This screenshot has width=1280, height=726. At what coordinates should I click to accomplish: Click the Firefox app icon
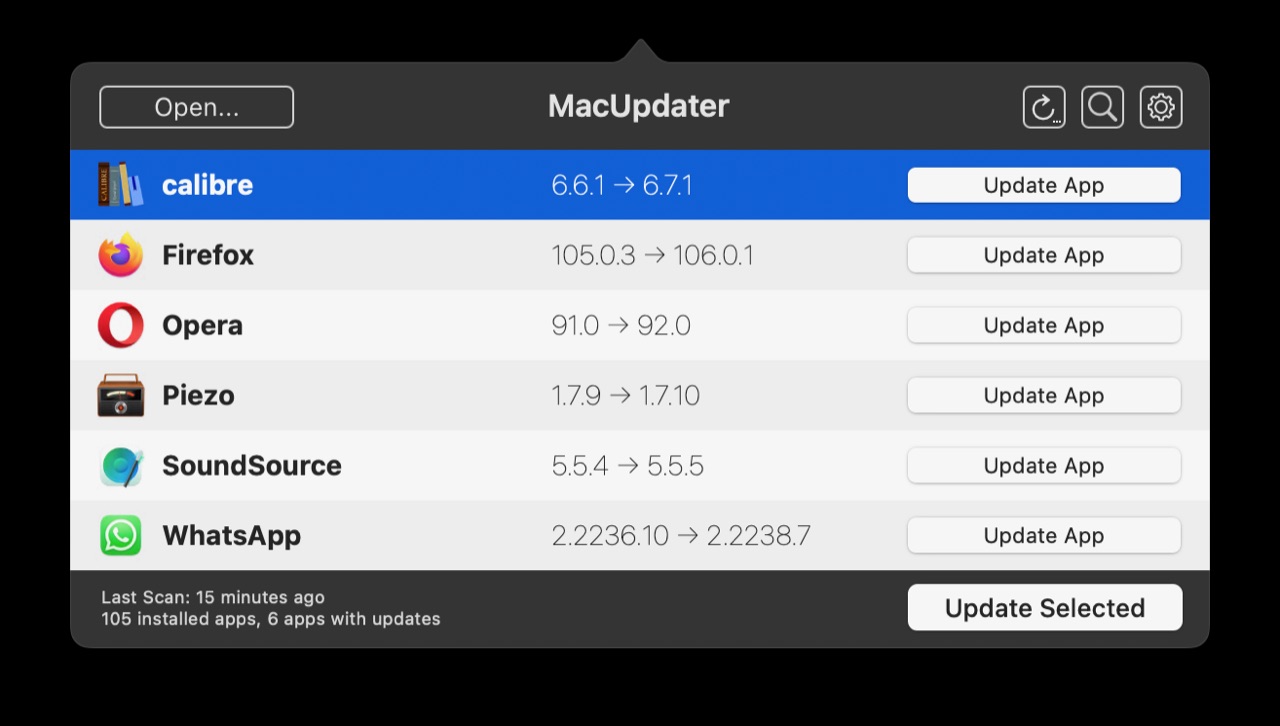point(120,255)
